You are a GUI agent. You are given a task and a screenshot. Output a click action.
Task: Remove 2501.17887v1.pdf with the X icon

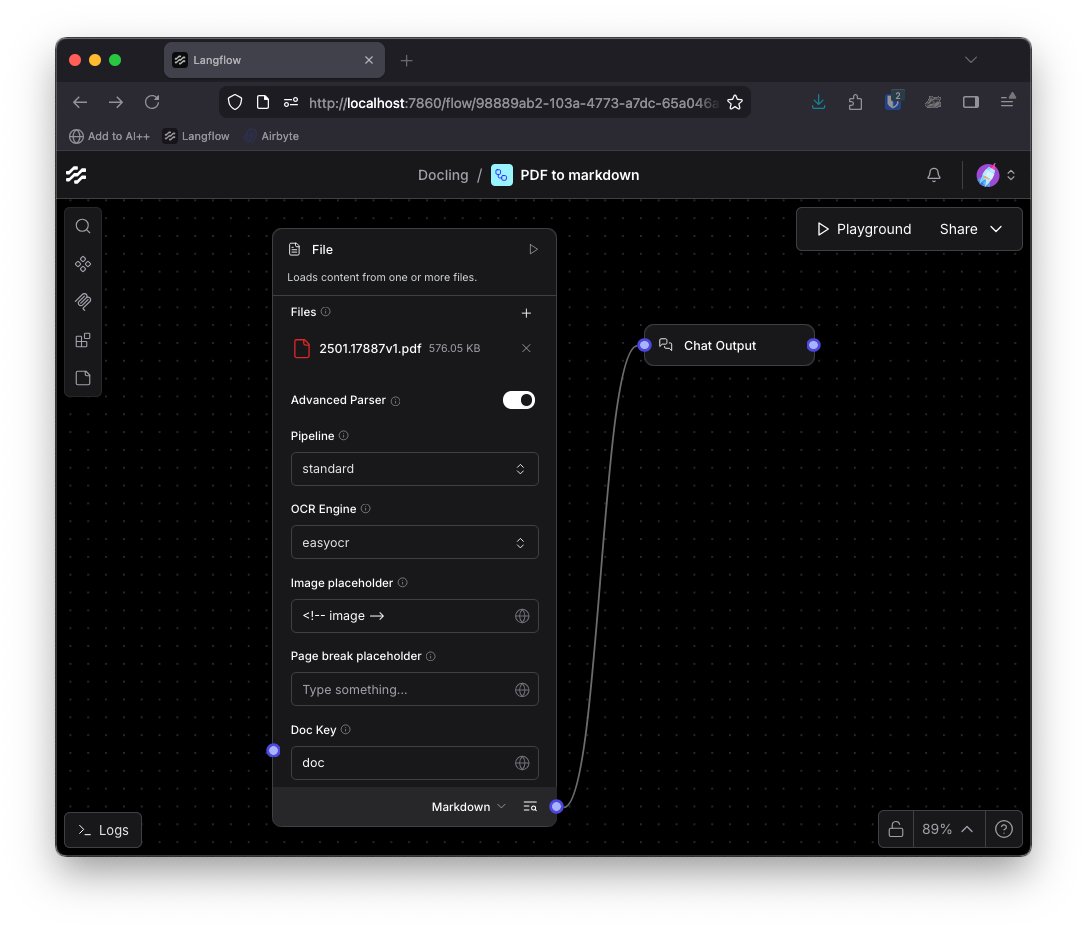526,348
